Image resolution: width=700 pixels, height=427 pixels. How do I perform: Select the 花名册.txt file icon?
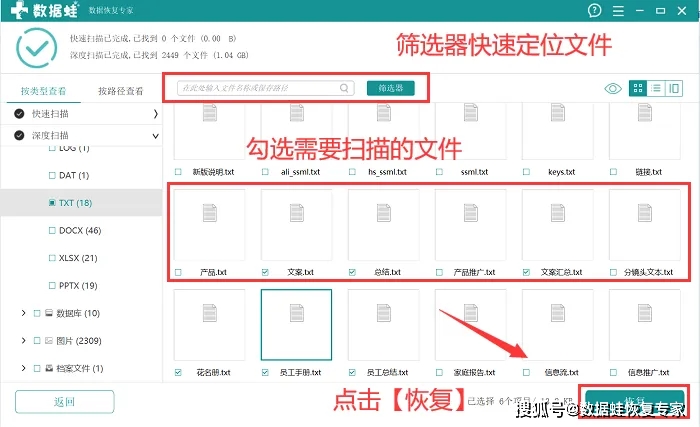[209, 313]
